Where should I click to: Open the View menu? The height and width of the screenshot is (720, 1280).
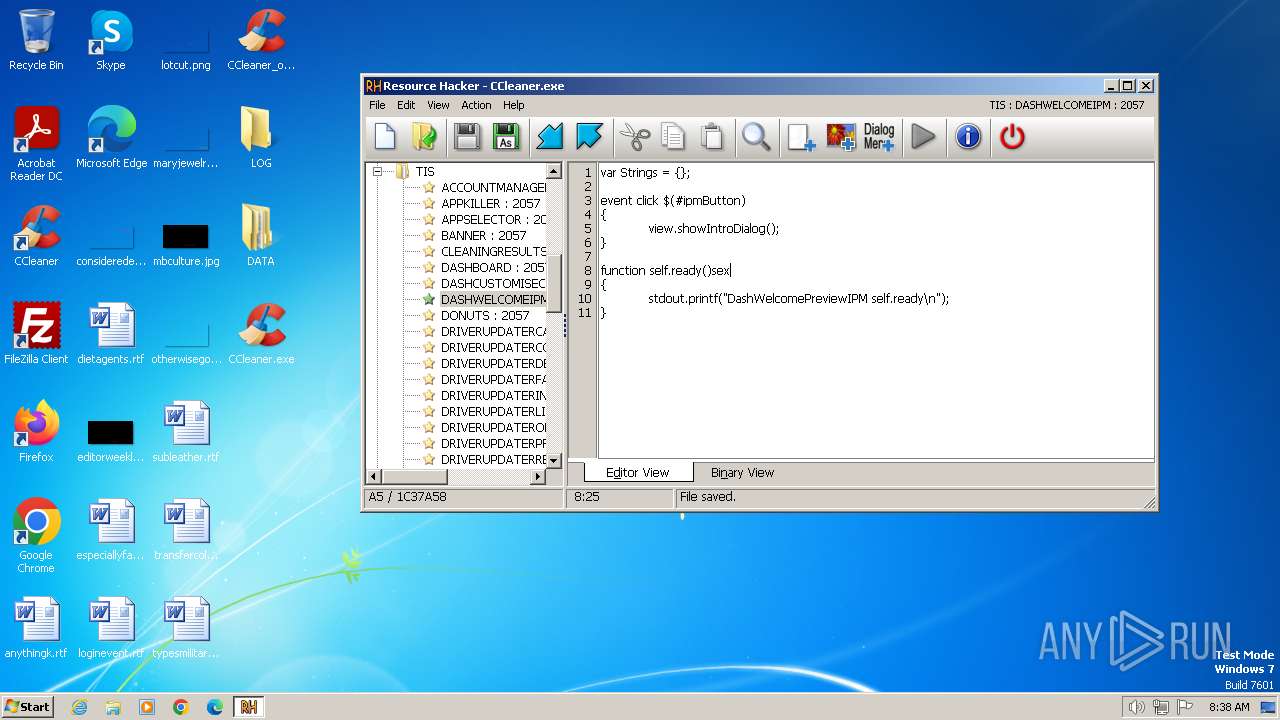point(438,105)
